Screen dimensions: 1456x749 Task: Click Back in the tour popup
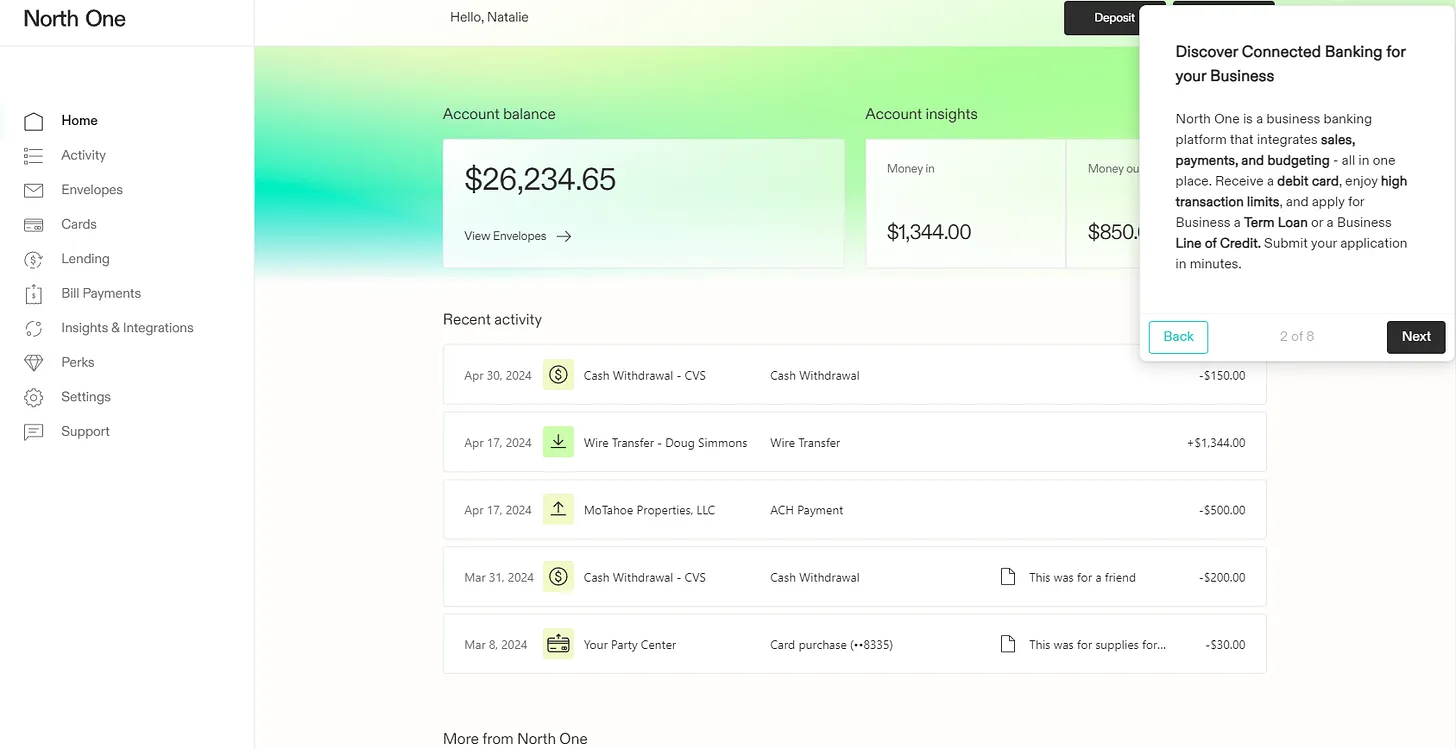[1178, 337]
